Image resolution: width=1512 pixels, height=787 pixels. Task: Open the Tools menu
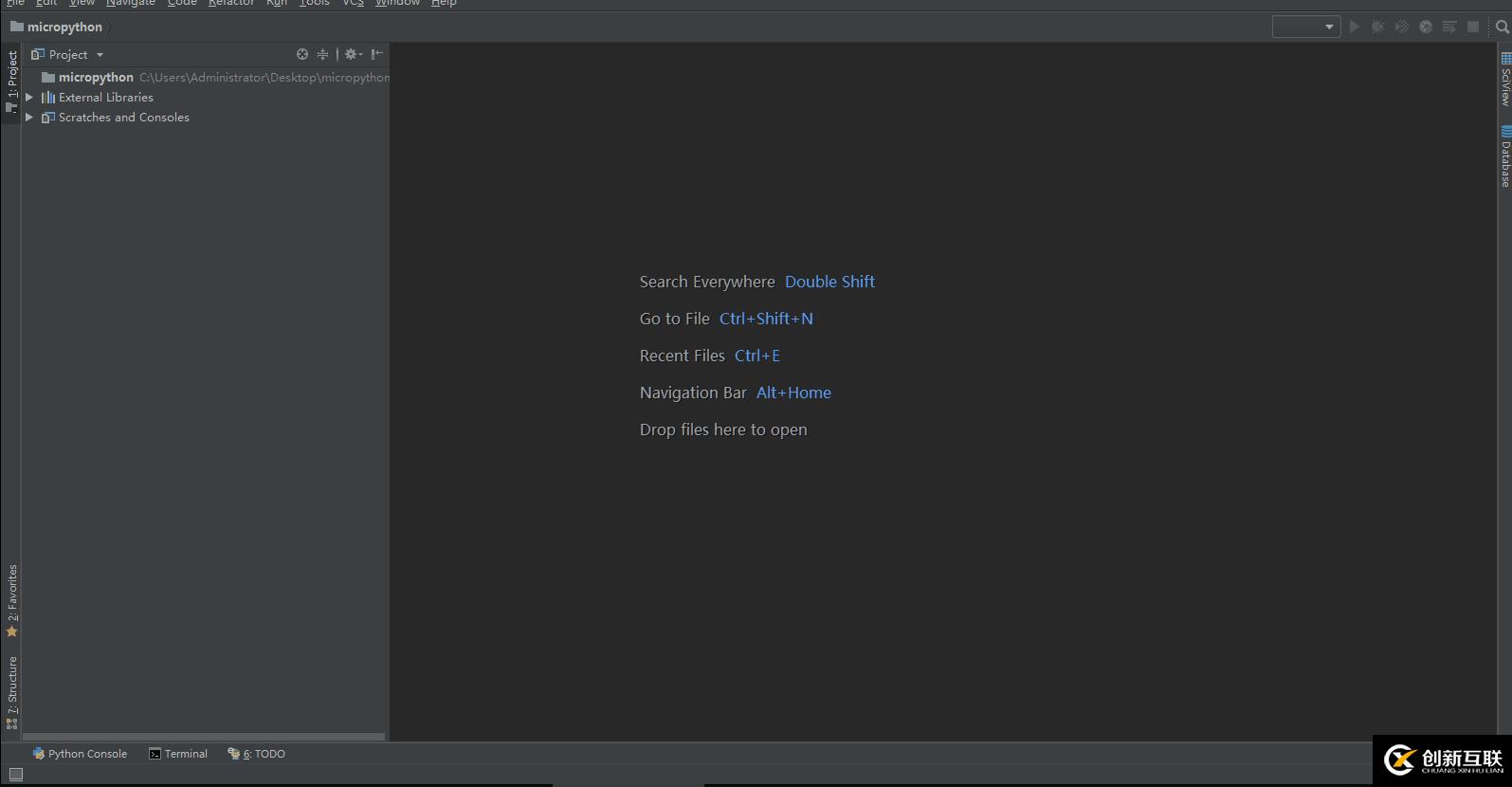(x=315, y=3)
